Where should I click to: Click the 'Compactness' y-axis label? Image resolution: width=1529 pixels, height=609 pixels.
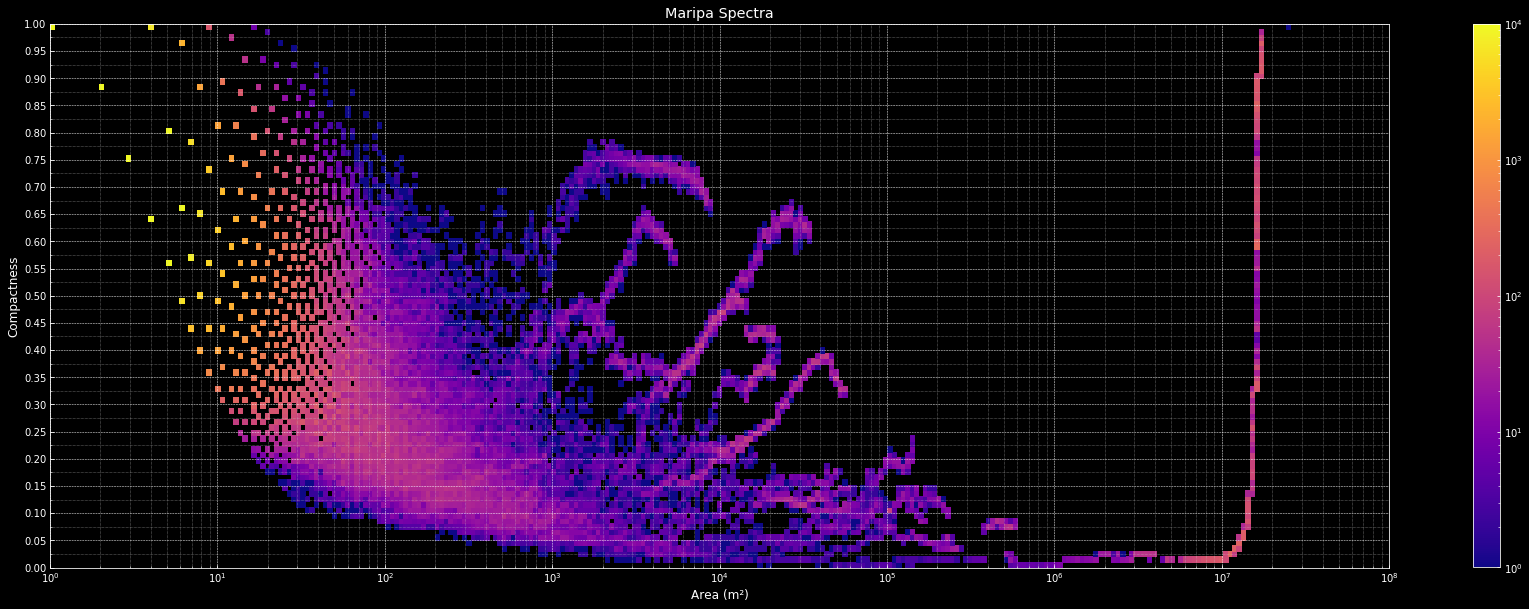pos(14,296)
